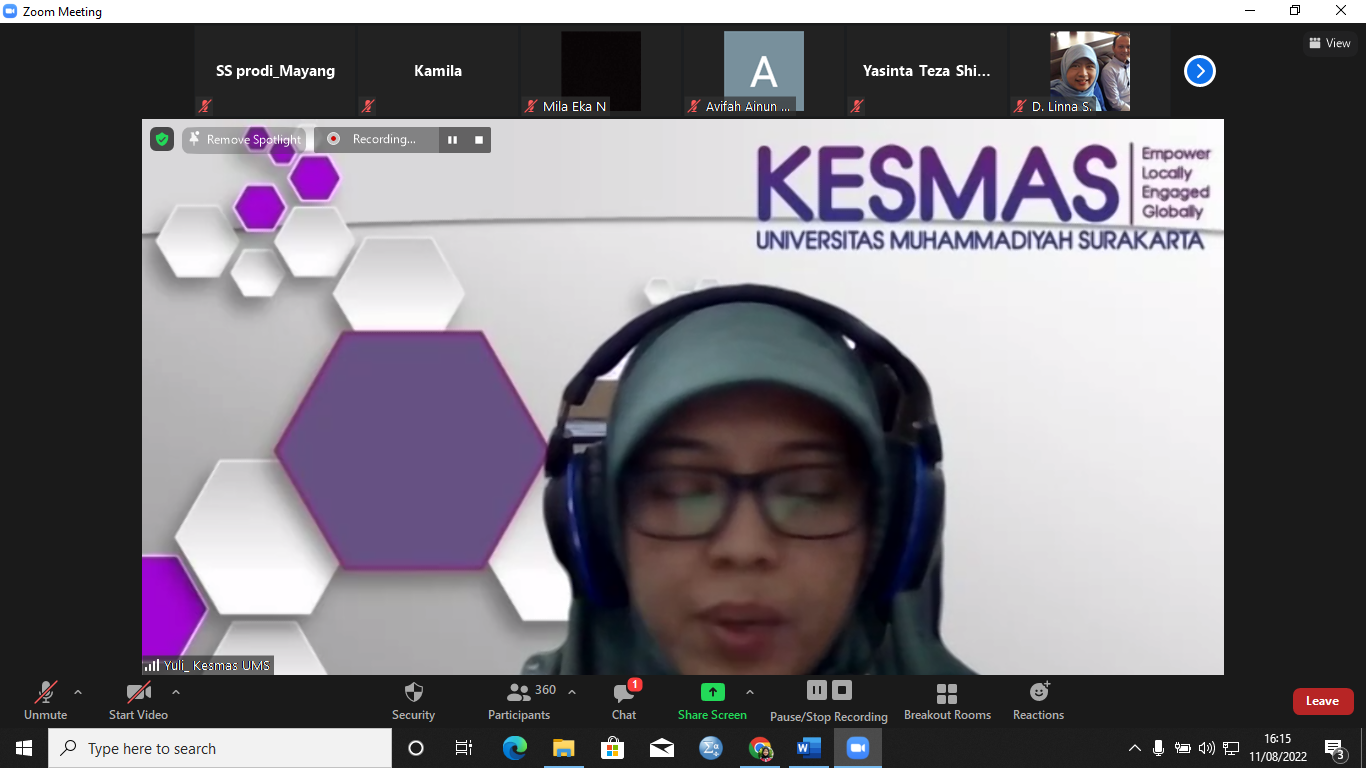This screenshot has height=768, width=1366.
Task: Click the Yuli_ Kesmas UMS name label
Action: (x=208, y=665)
